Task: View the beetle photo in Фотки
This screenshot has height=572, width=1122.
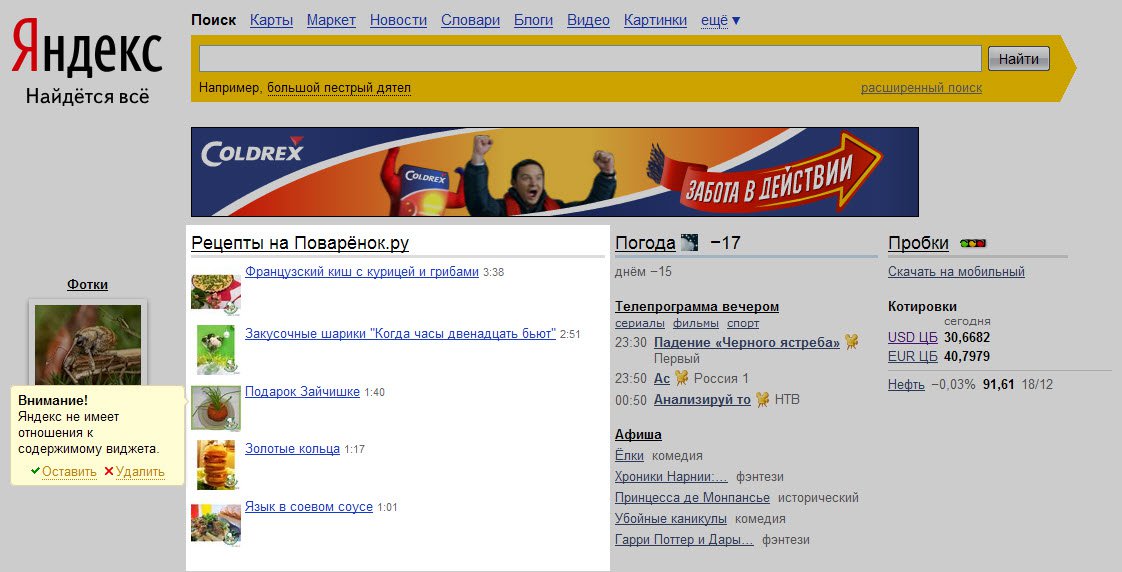Action: coord(88,344)
